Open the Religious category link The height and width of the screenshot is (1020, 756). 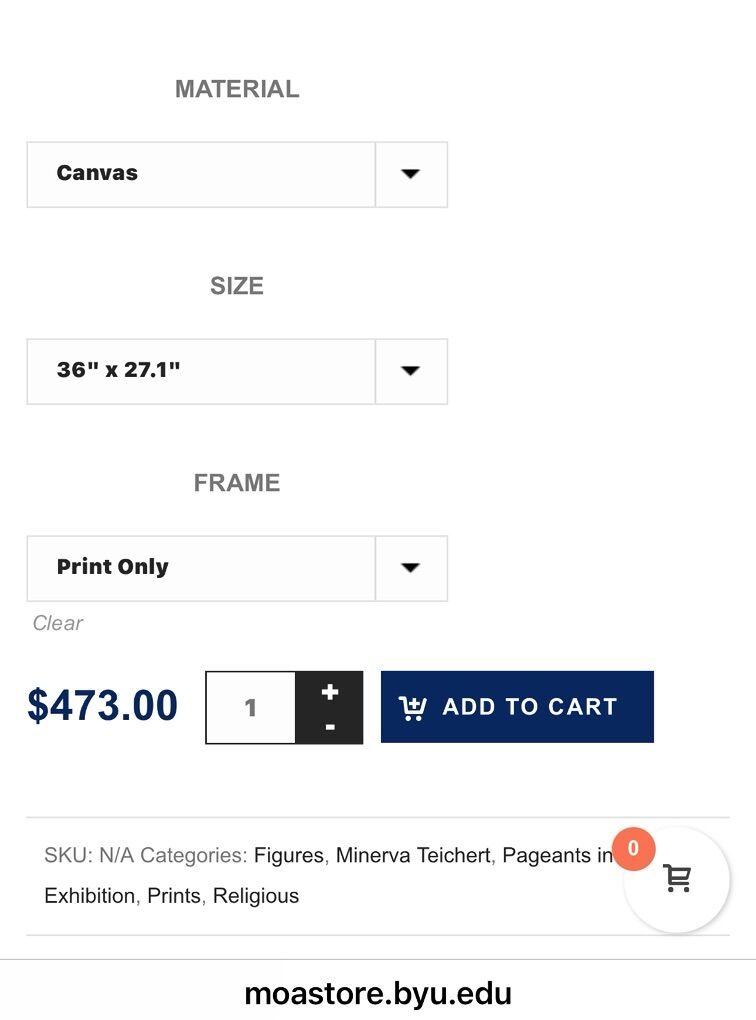(x=256, y=896)
